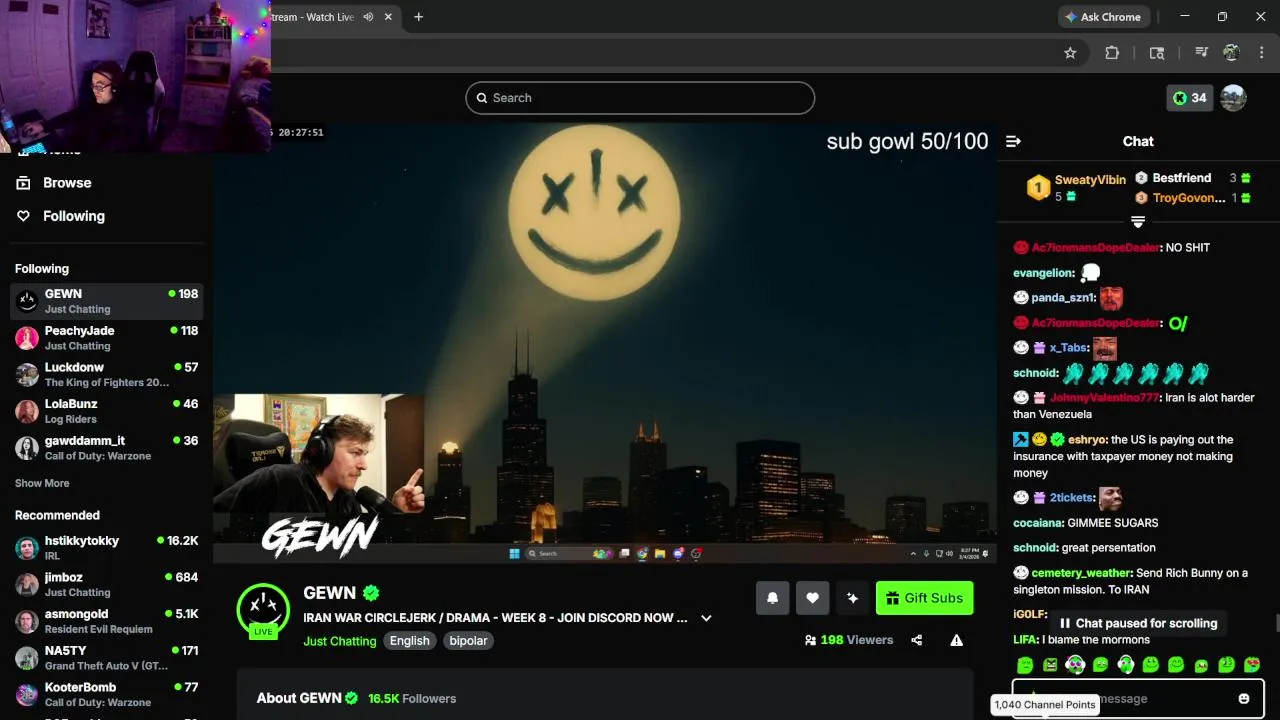Open the Chrome profile avatar
Image resolution: width=1280 pixels, height=720 pixels.
coord(1231,53)
